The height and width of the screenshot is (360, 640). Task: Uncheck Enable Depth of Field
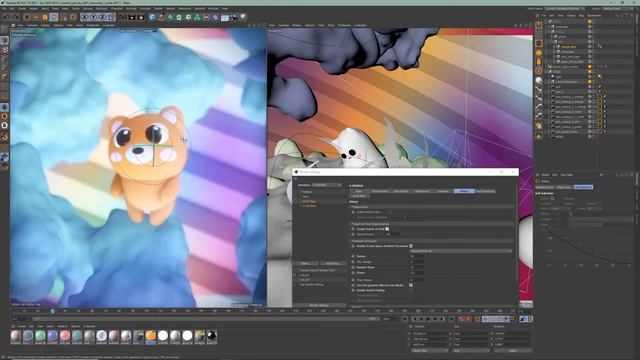(387, 229)
